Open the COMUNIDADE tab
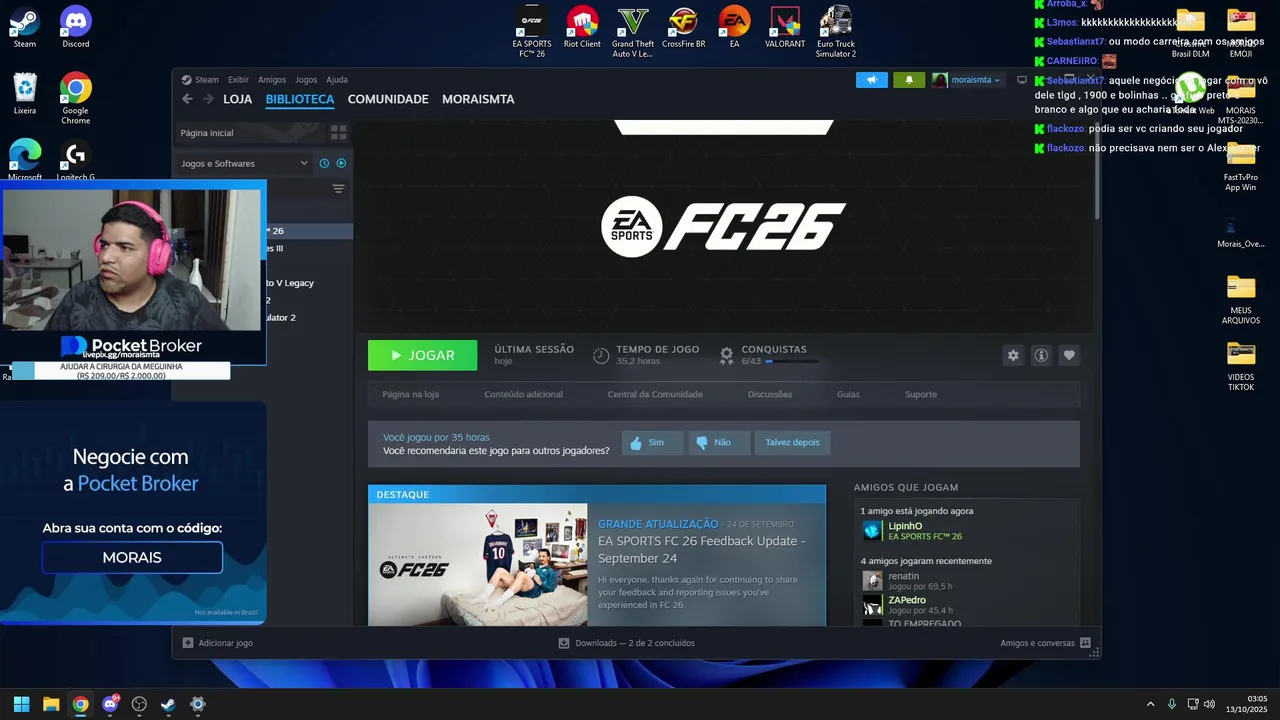This screenshot has width=1280, height=720. pyautogui.click(x=388, y=99)
